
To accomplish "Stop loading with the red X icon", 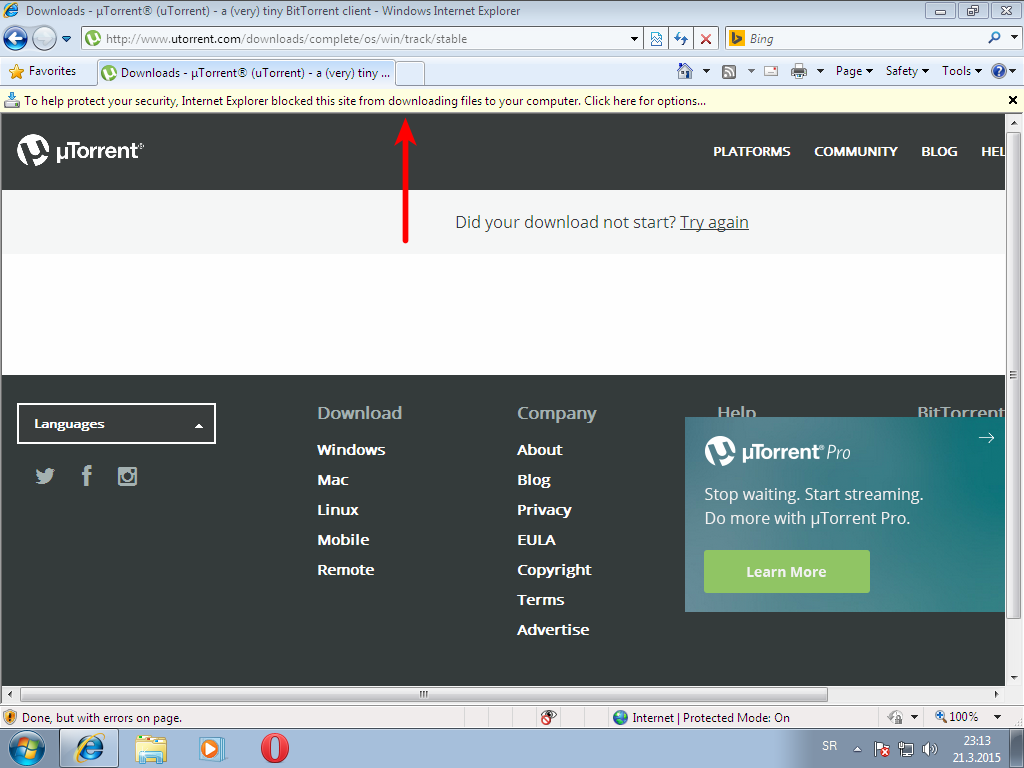I will click(x=706, y=39).
